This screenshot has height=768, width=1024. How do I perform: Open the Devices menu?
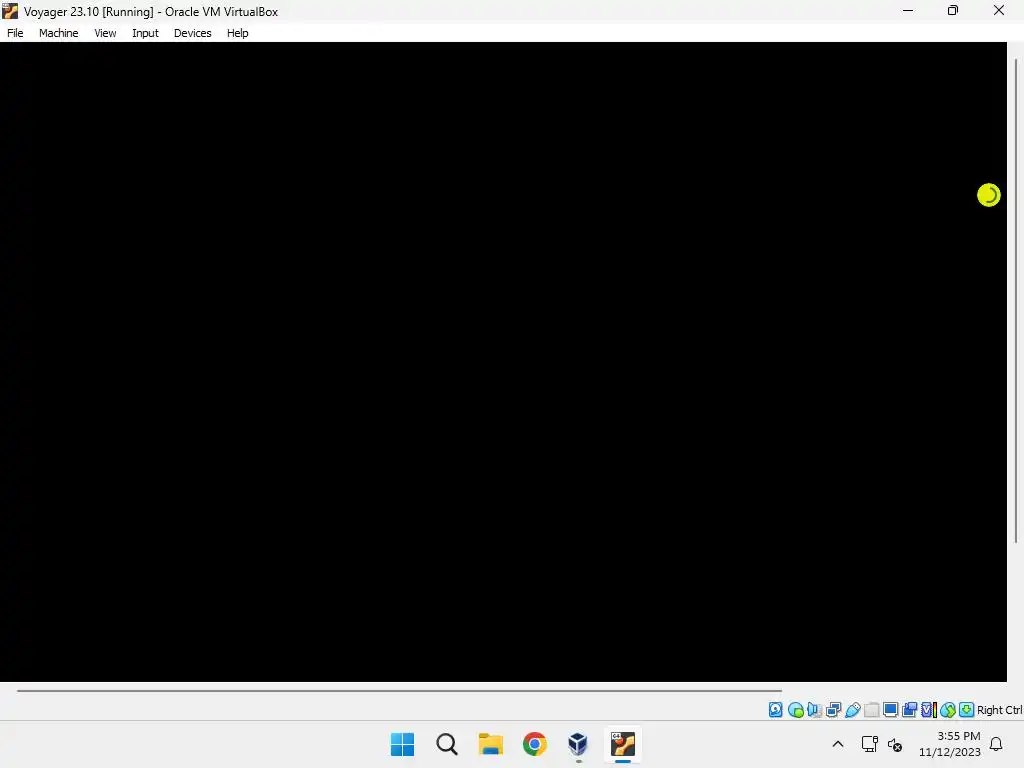pos(192,33)
